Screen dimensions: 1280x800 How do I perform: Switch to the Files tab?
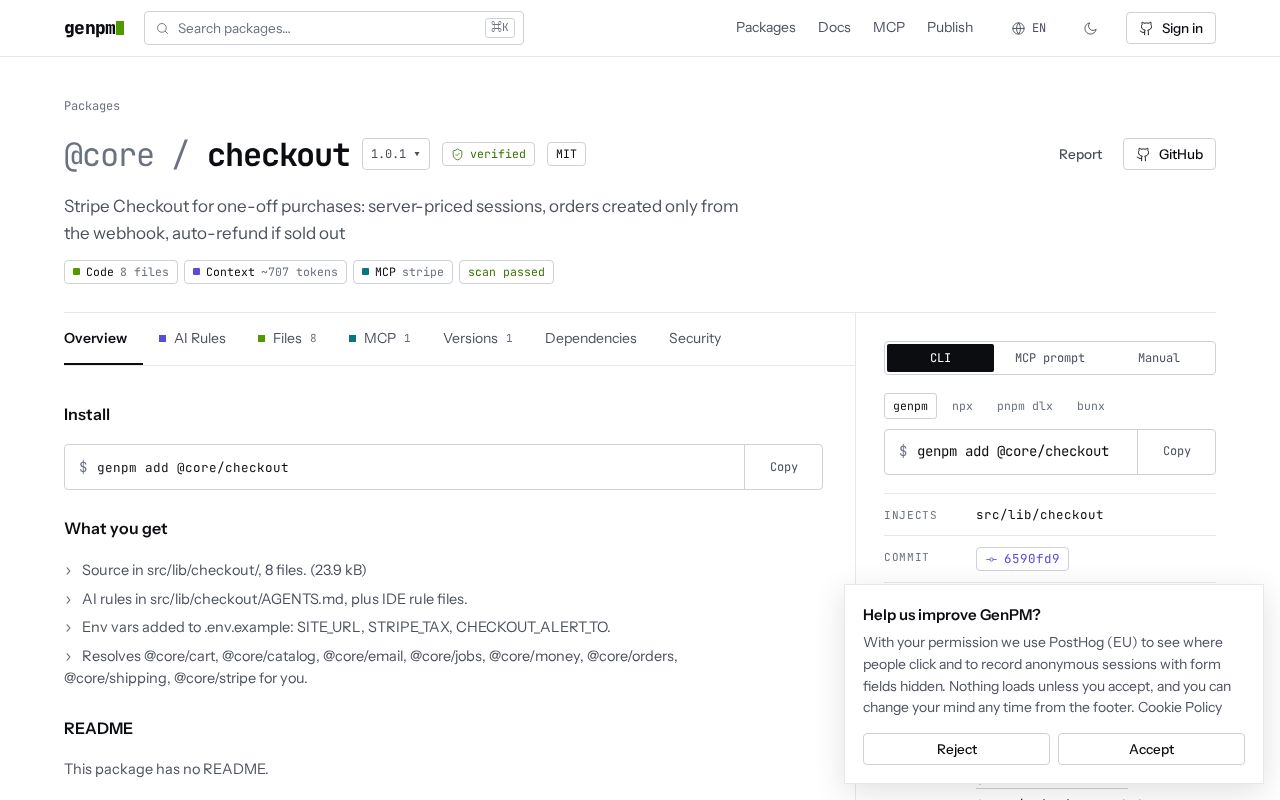click(287, 338)
